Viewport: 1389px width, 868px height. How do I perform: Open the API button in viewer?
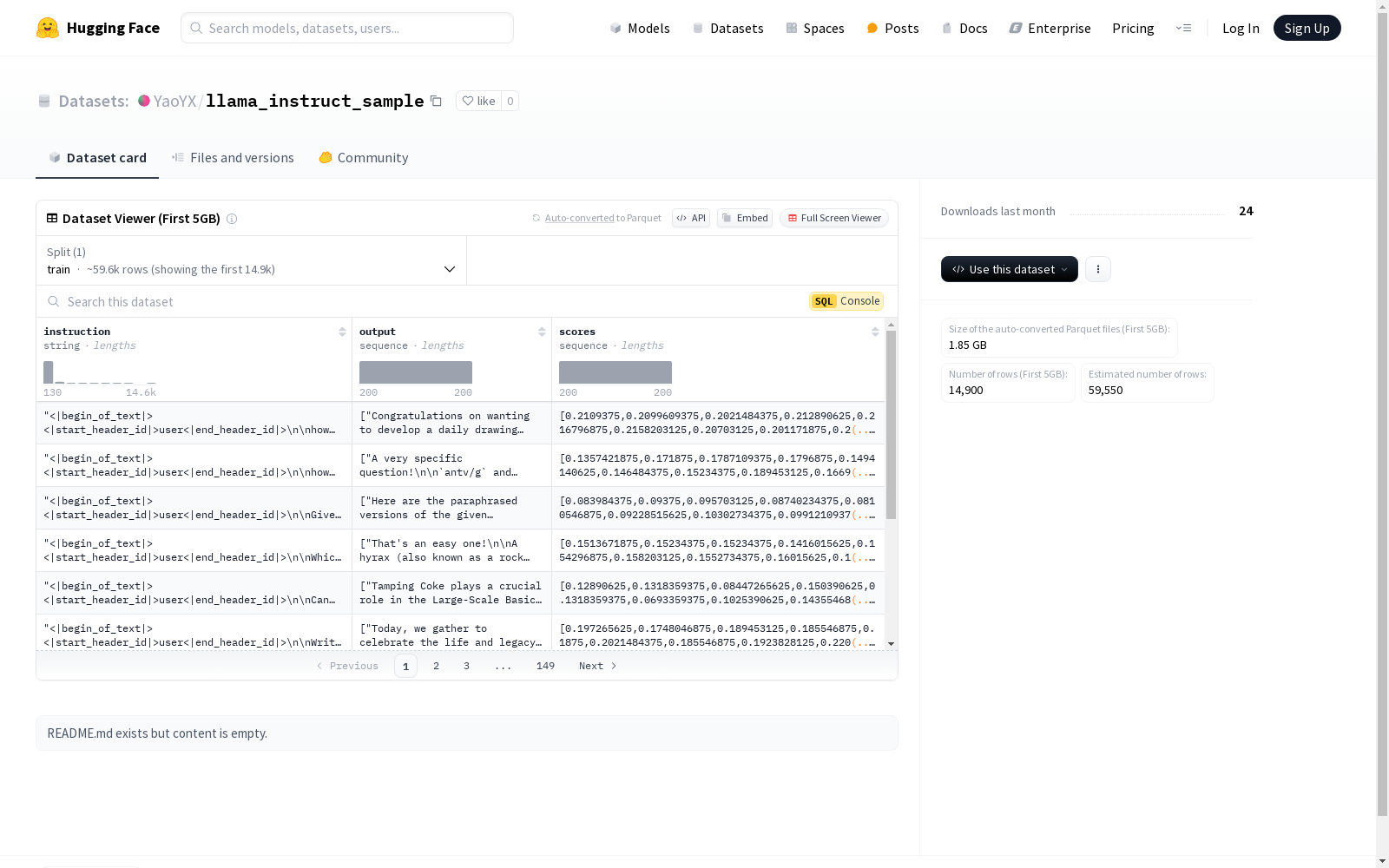click(x=691, y=218)
